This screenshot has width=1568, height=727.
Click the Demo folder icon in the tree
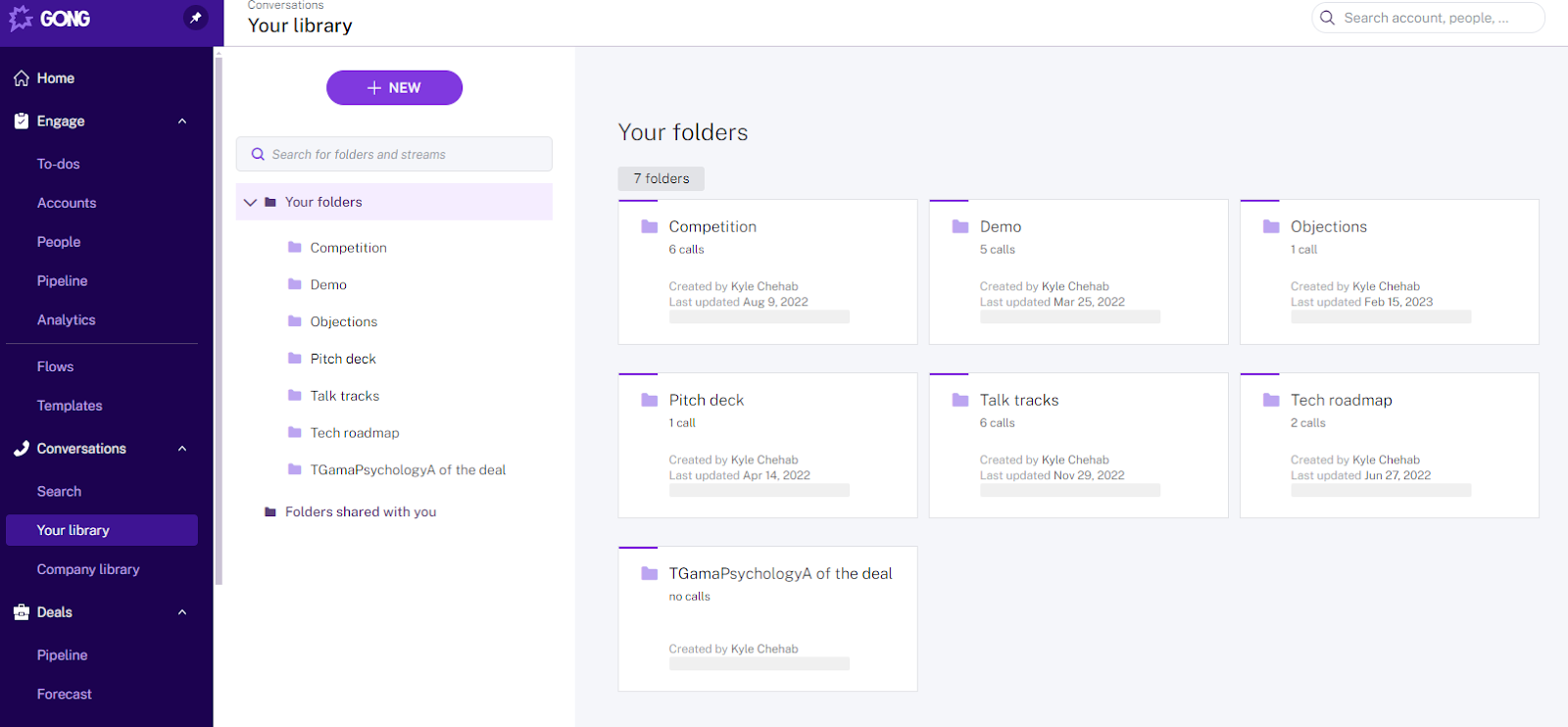click(x=294, y=285)
